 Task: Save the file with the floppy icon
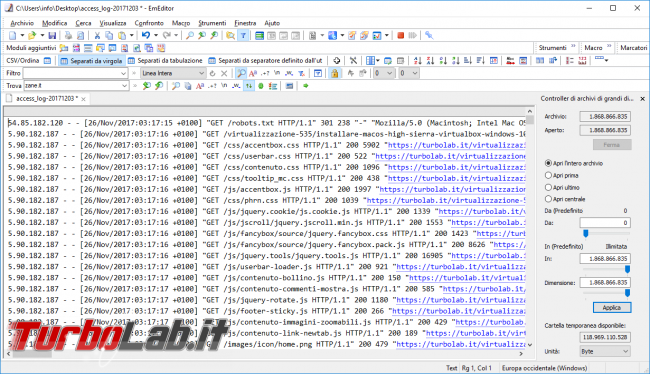tap(52, 36)
